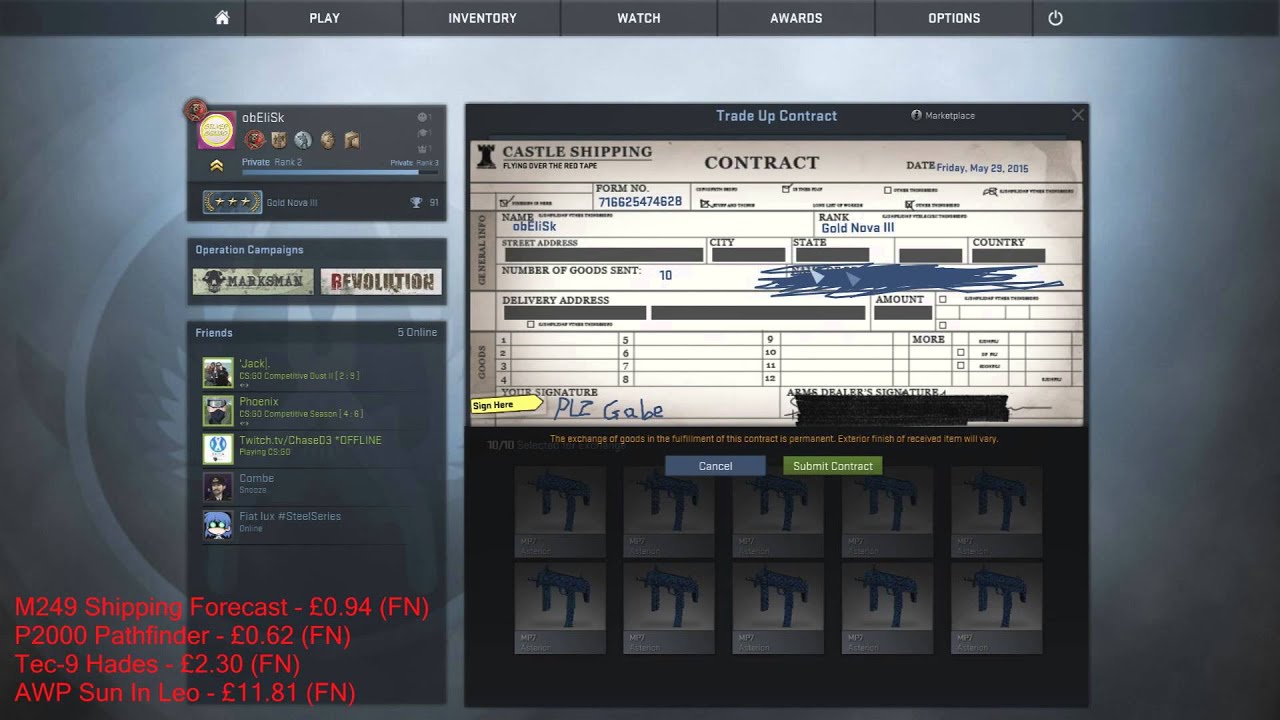The height and width of the screenshot is (720, 1280).
Task: Select Fiat lux #SteelSeries friend entry
Action: (290, 516)
